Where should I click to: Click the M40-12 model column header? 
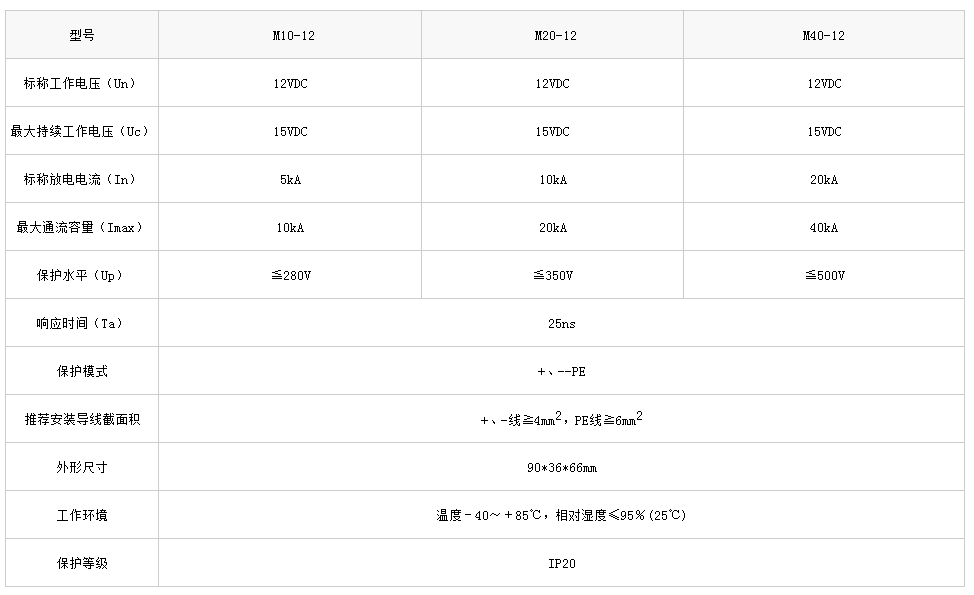point(824,35)
